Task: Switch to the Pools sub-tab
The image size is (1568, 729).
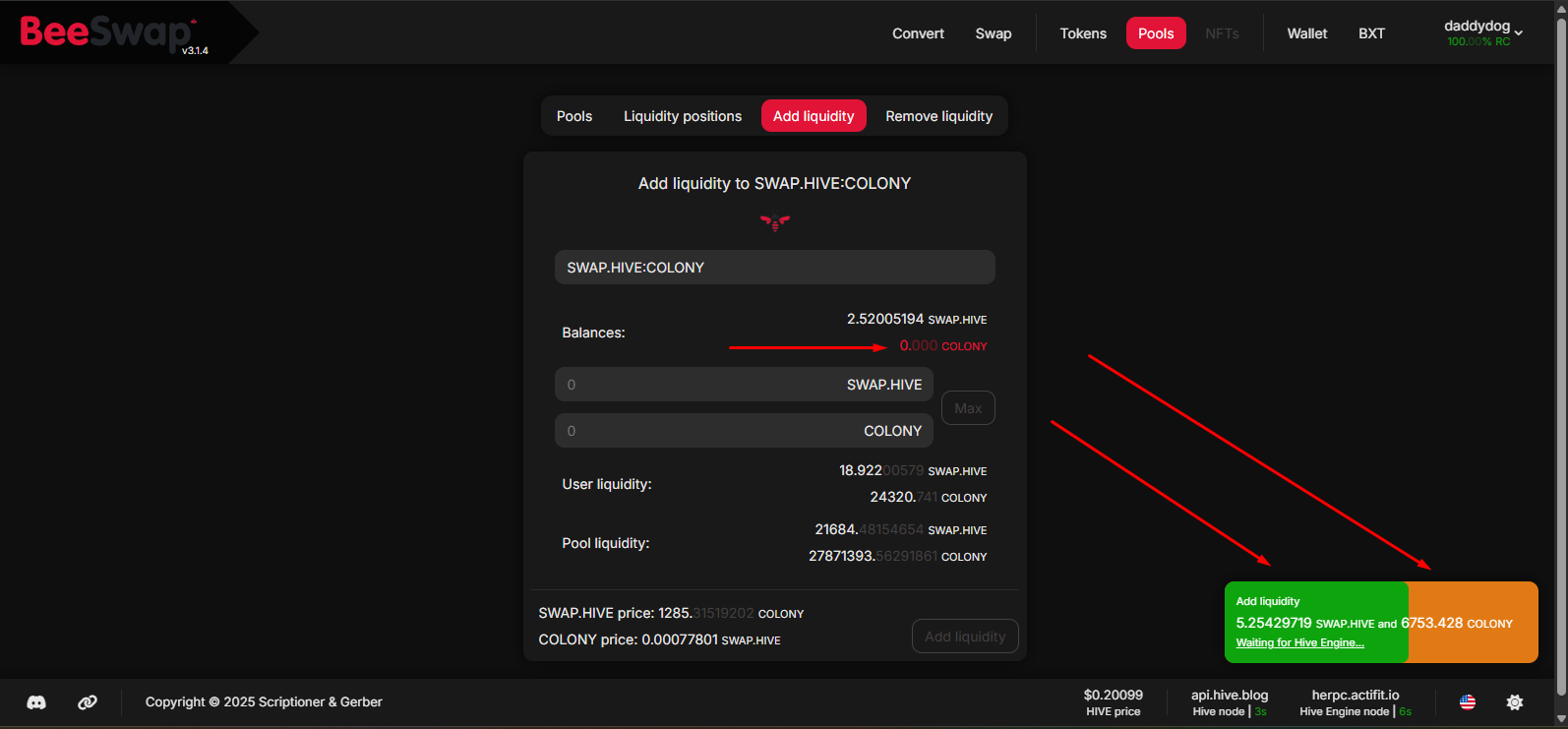Action: click(x=574, y=116)
